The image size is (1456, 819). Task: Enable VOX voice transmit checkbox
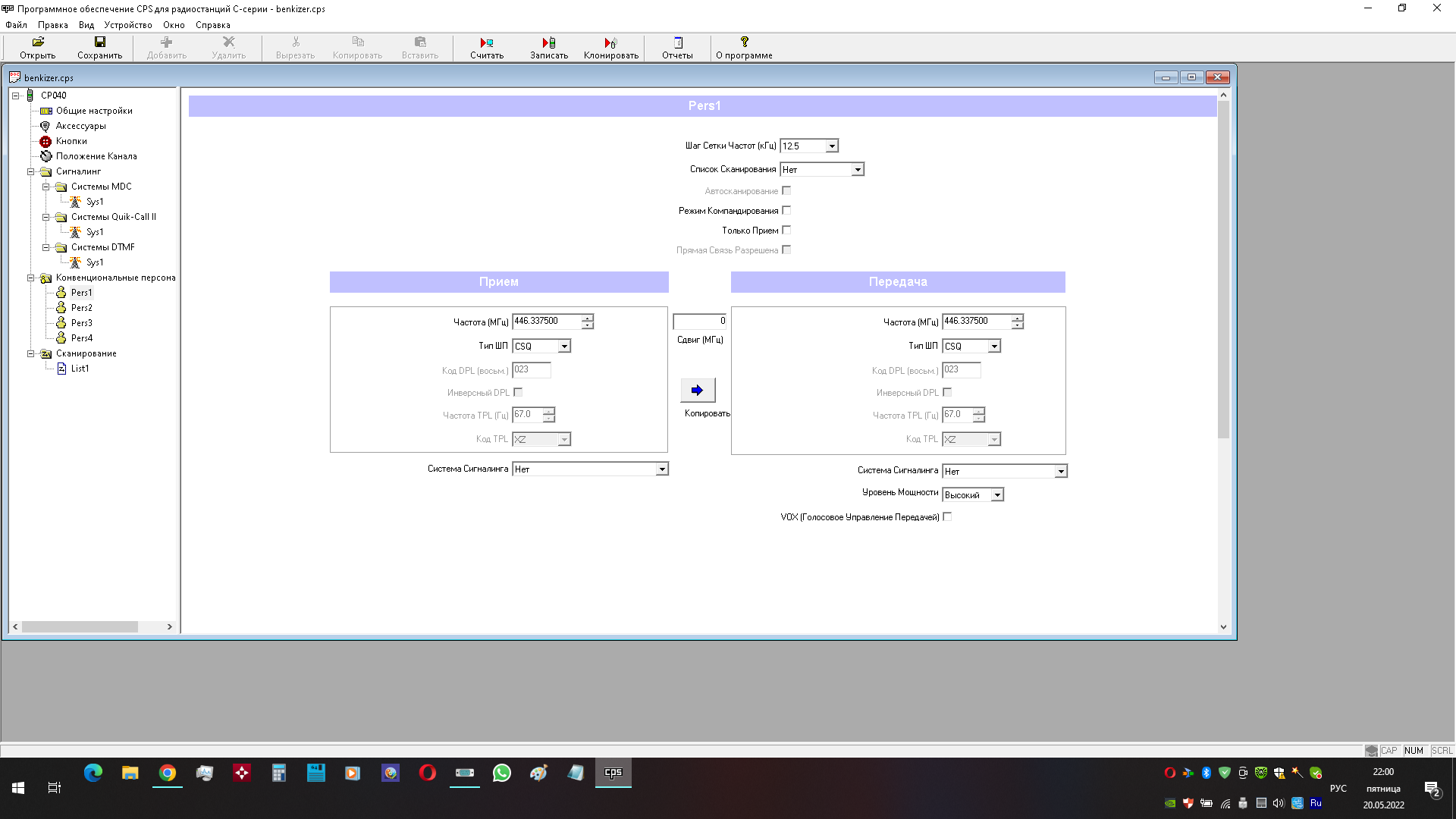point(947,516)
